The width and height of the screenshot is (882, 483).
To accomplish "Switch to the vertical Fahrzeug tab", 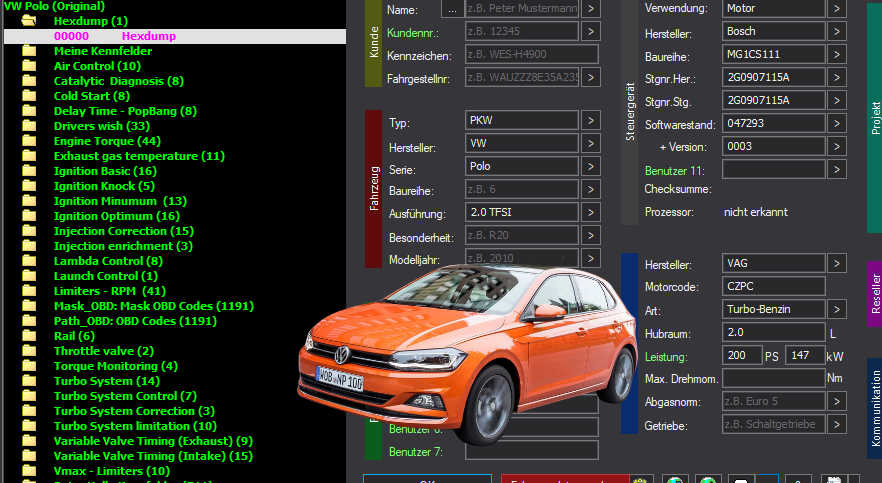I will pyautogui.click(x=374, y=188).
